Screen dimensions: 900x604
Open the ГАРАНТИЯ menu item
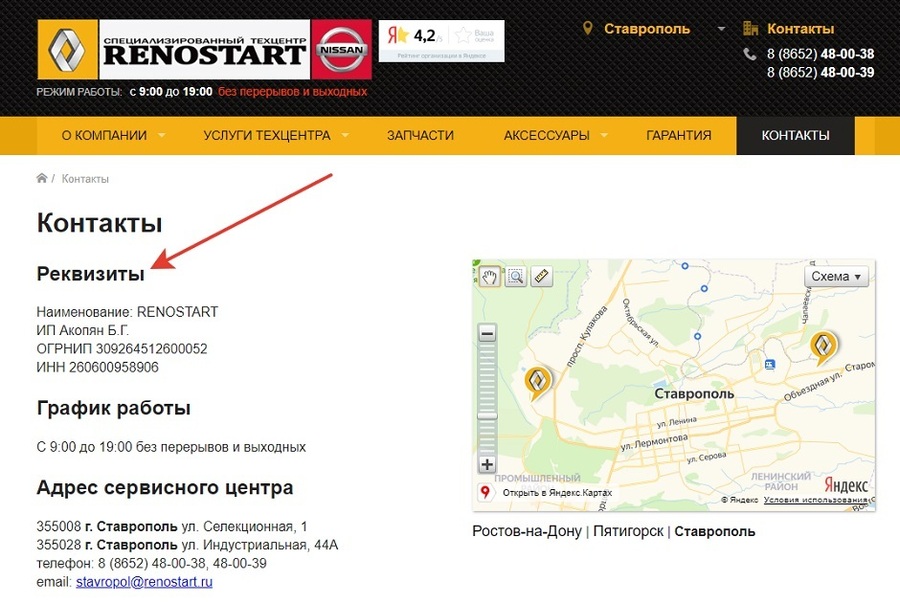click(678, 135)
